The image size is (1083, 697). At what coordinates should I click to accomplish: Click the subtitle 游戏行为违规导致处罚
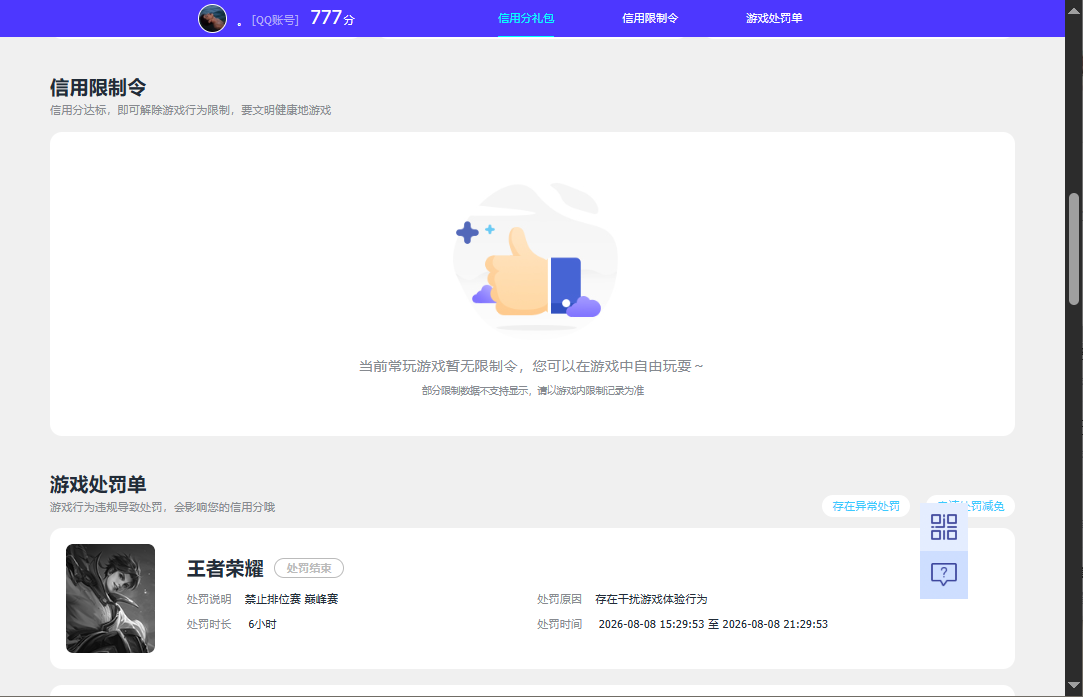[x=162, y=507]
